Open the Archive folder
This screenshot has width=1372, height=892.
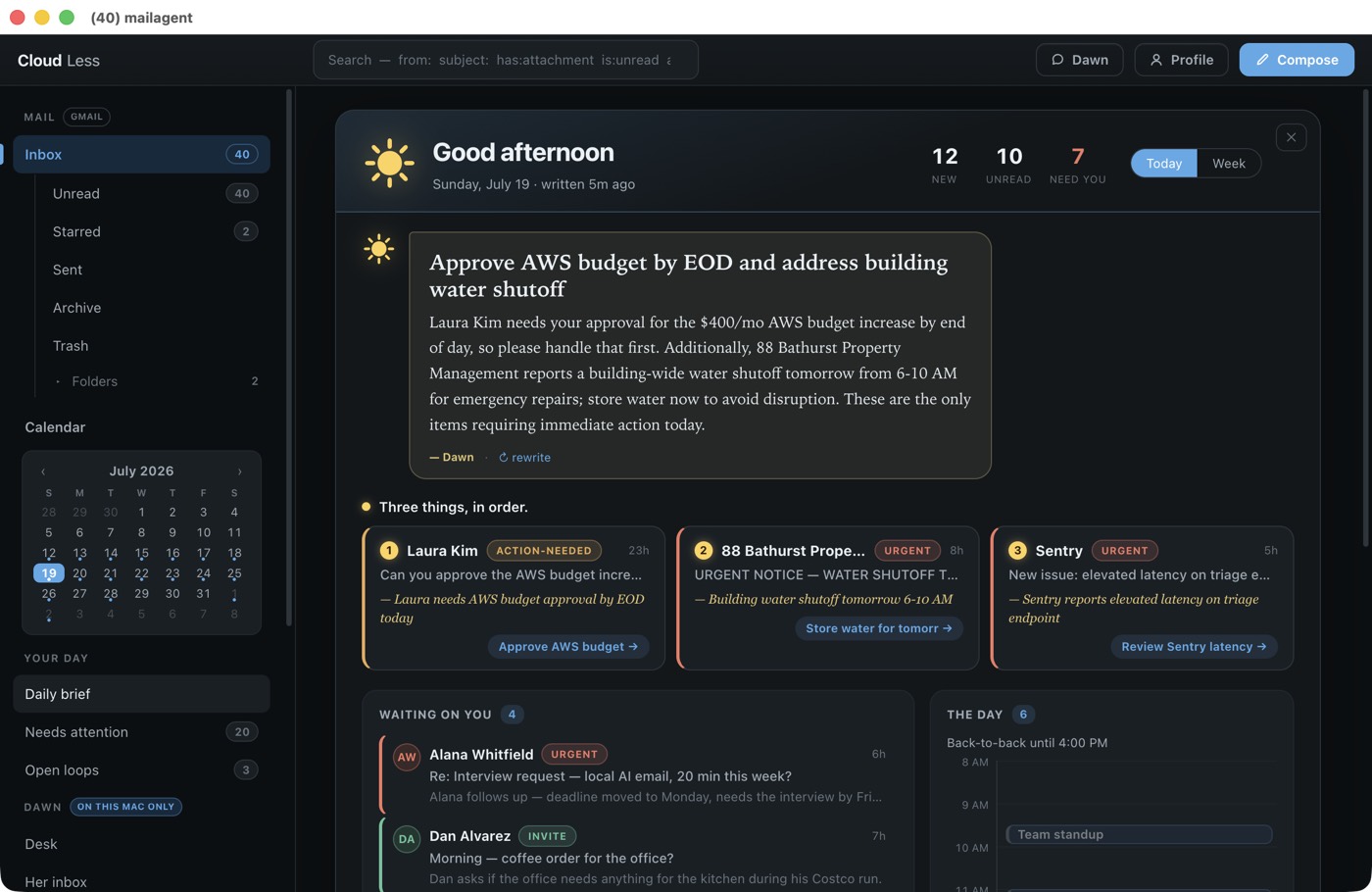coord(155,308)
